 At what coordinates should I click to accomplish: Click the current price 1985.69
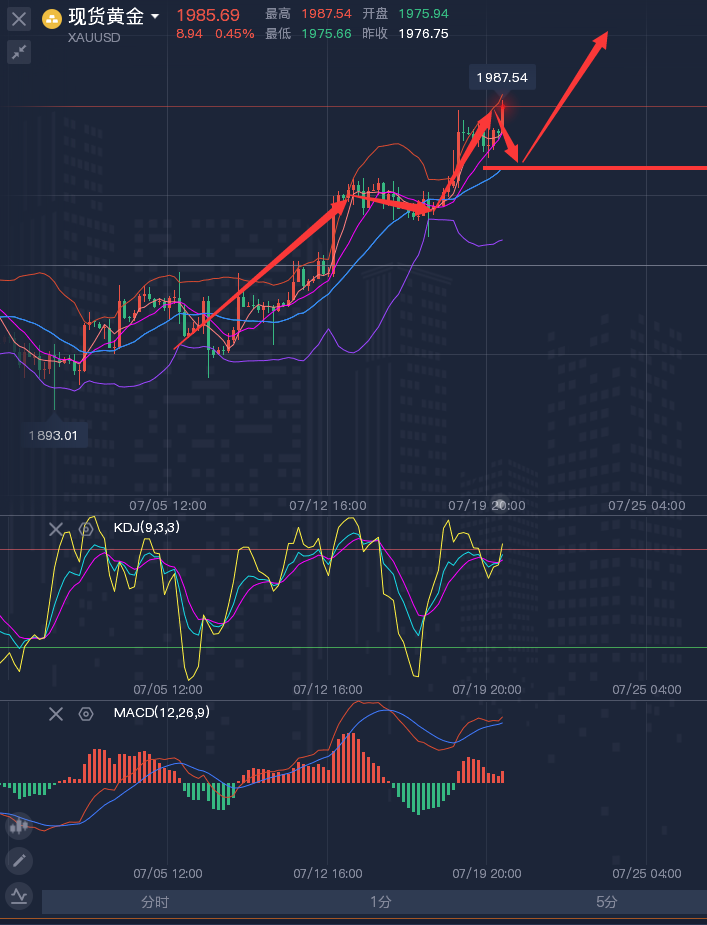208,15
